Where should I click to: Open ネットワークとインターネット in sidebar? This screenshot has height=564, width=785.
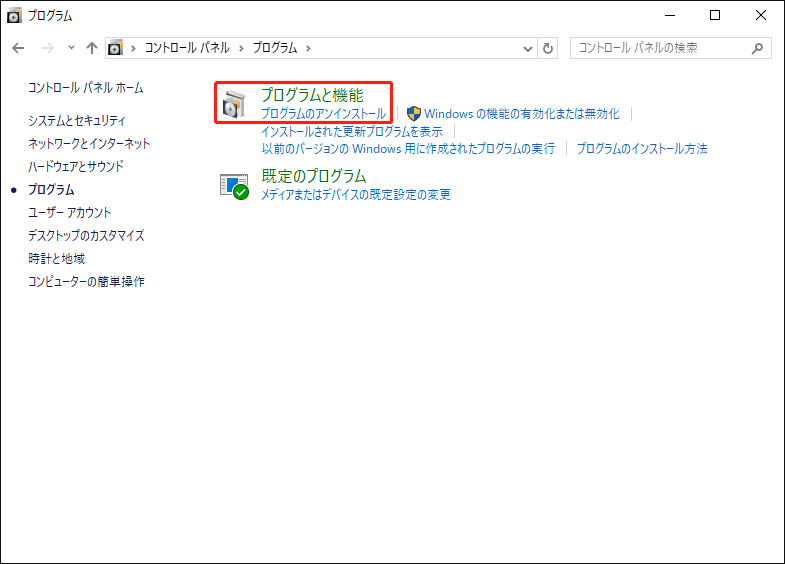89,144
